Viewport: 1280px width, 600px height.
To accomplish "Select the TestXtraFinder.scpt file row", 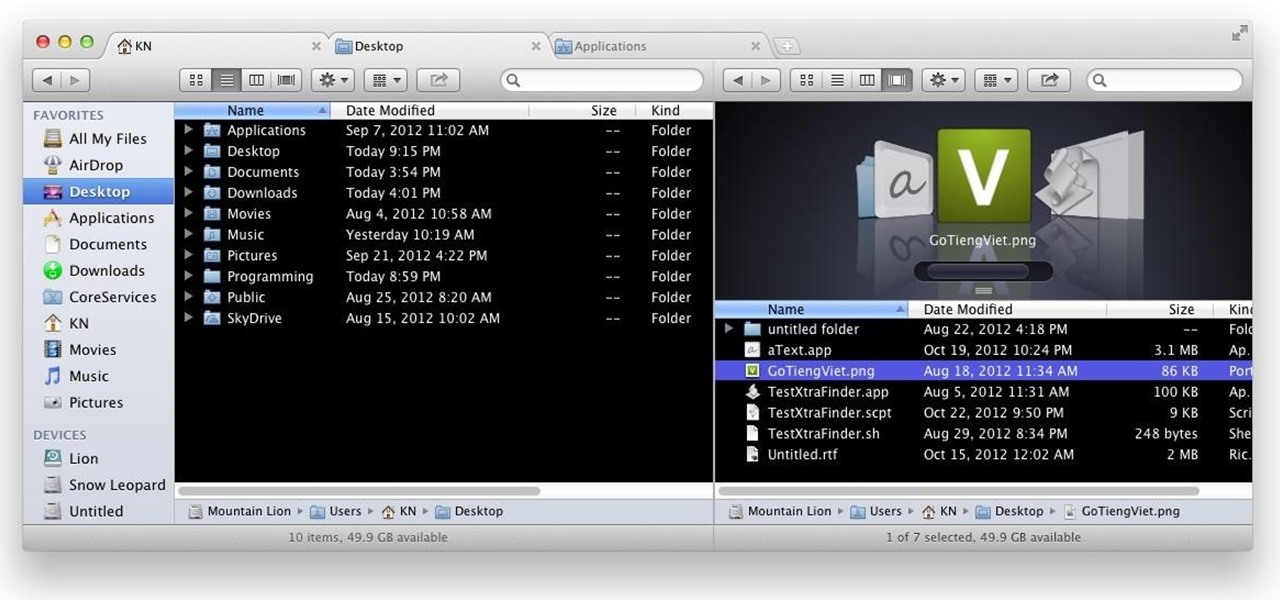I will click(x=984, y=413).
